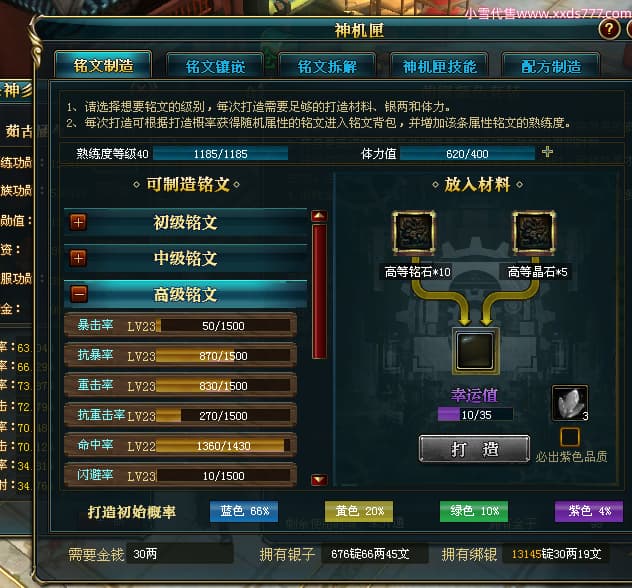This screenshot has height=588, width=632.
Task: Open the help question mark icon
Action: pos(609,29)
